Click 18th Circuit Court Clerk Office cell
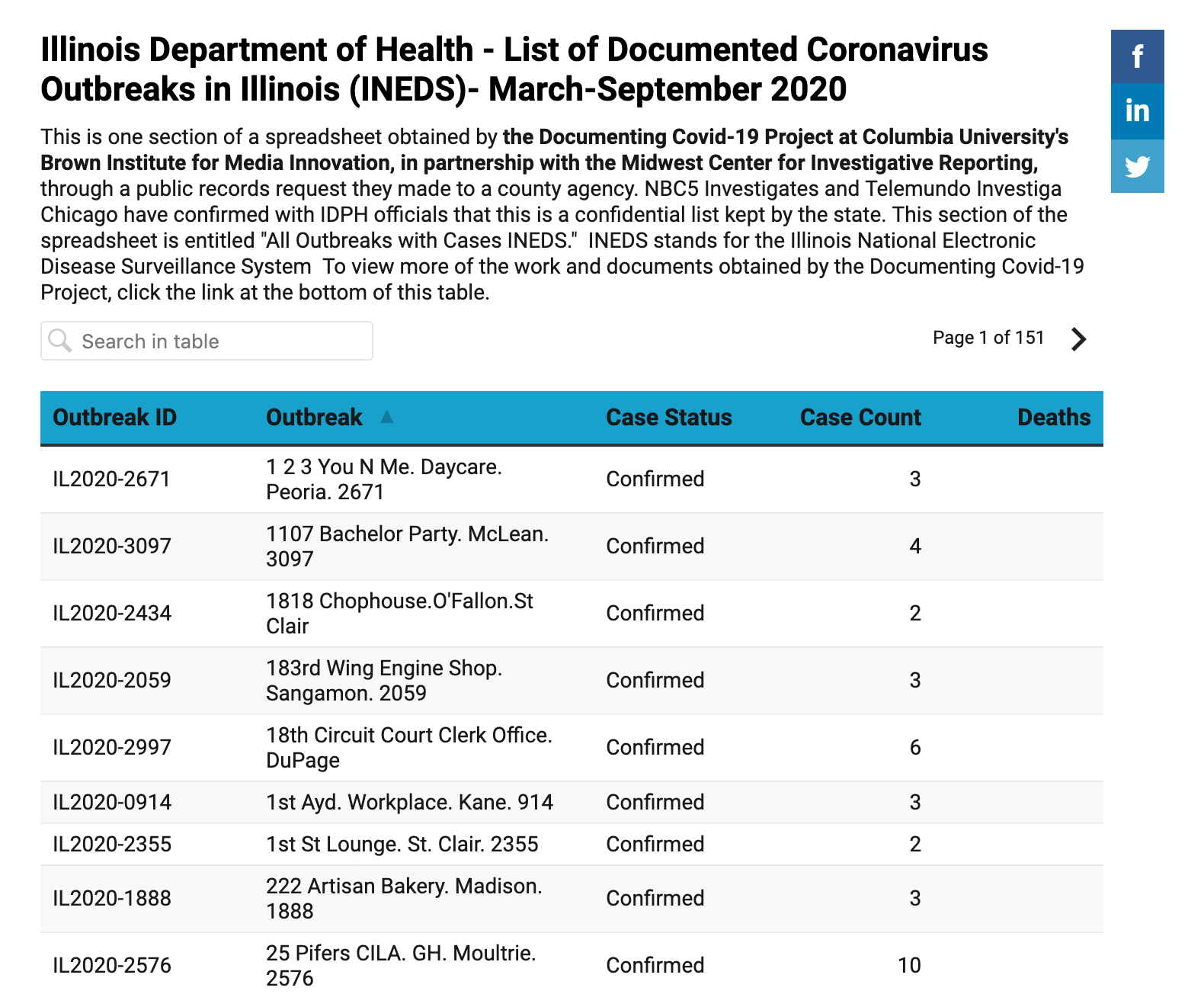The image size is (1204, 994). (409, 747)
